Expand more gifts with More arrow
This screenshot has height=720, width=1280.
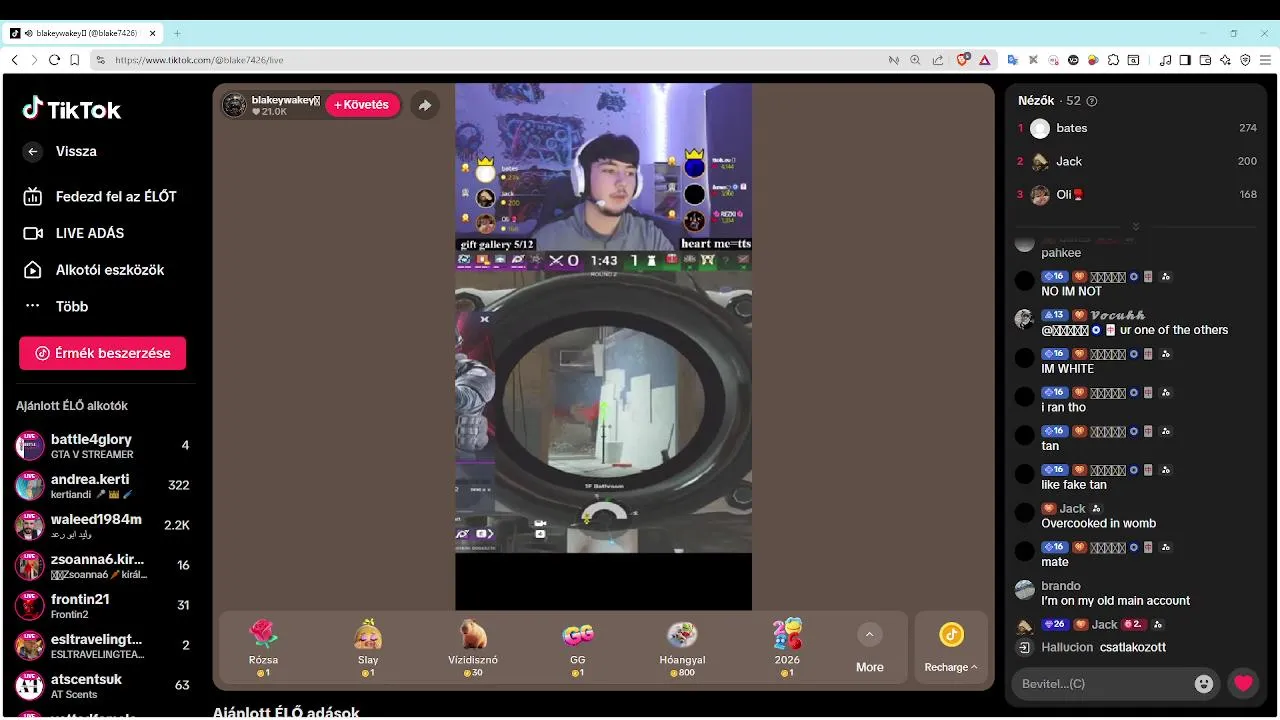pyautogui.click(x=869, y=635)
